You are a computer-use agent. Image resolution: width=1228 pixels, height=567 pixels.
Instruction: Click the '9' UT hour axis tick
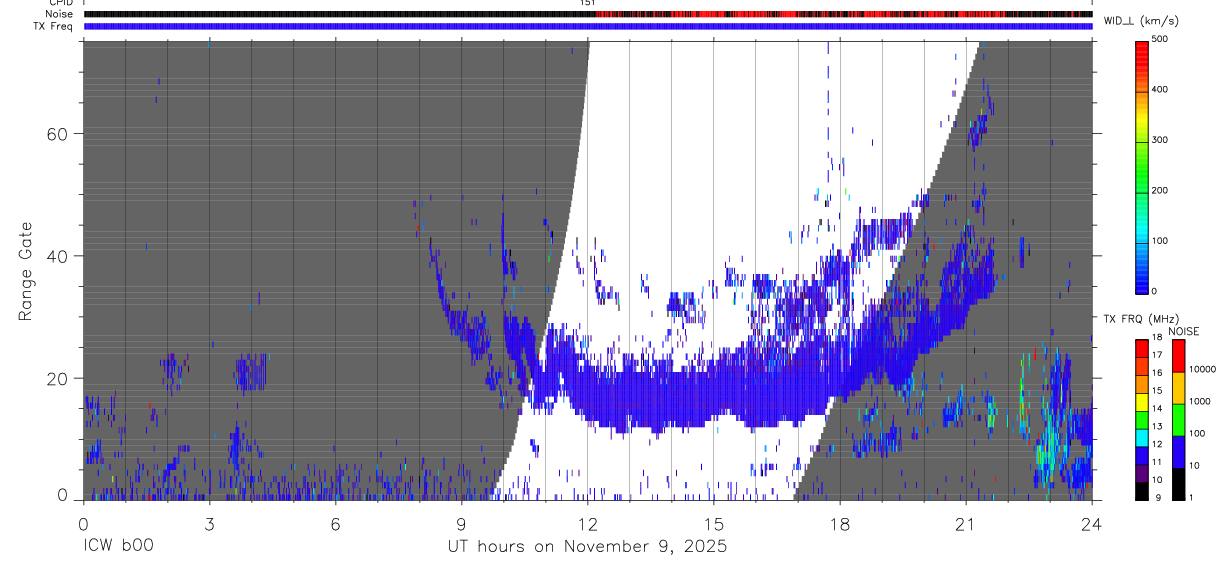(461, 523)
